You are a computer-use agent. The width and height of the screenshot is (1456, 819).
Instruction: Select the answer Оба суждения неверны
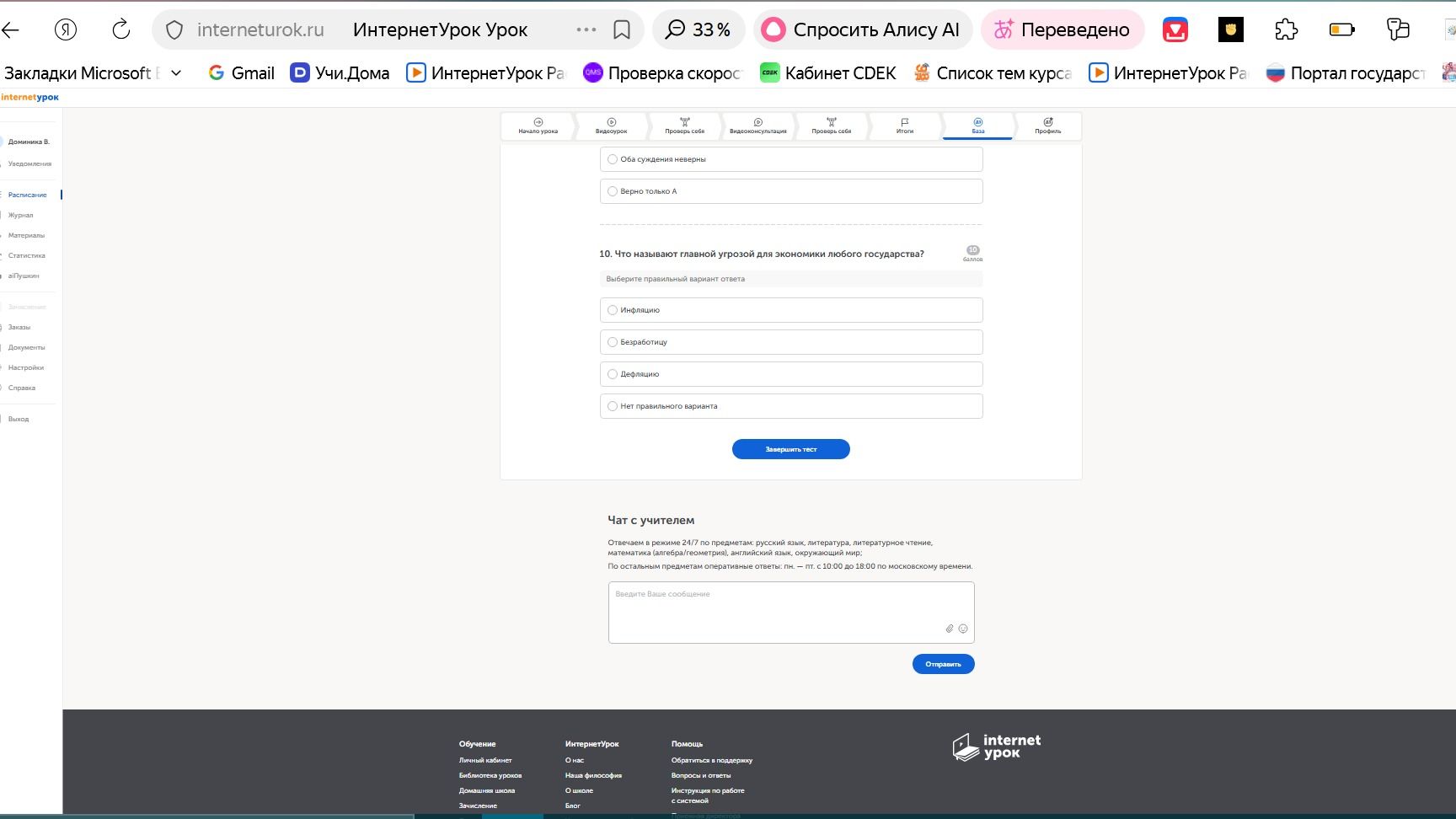[791, 159]
